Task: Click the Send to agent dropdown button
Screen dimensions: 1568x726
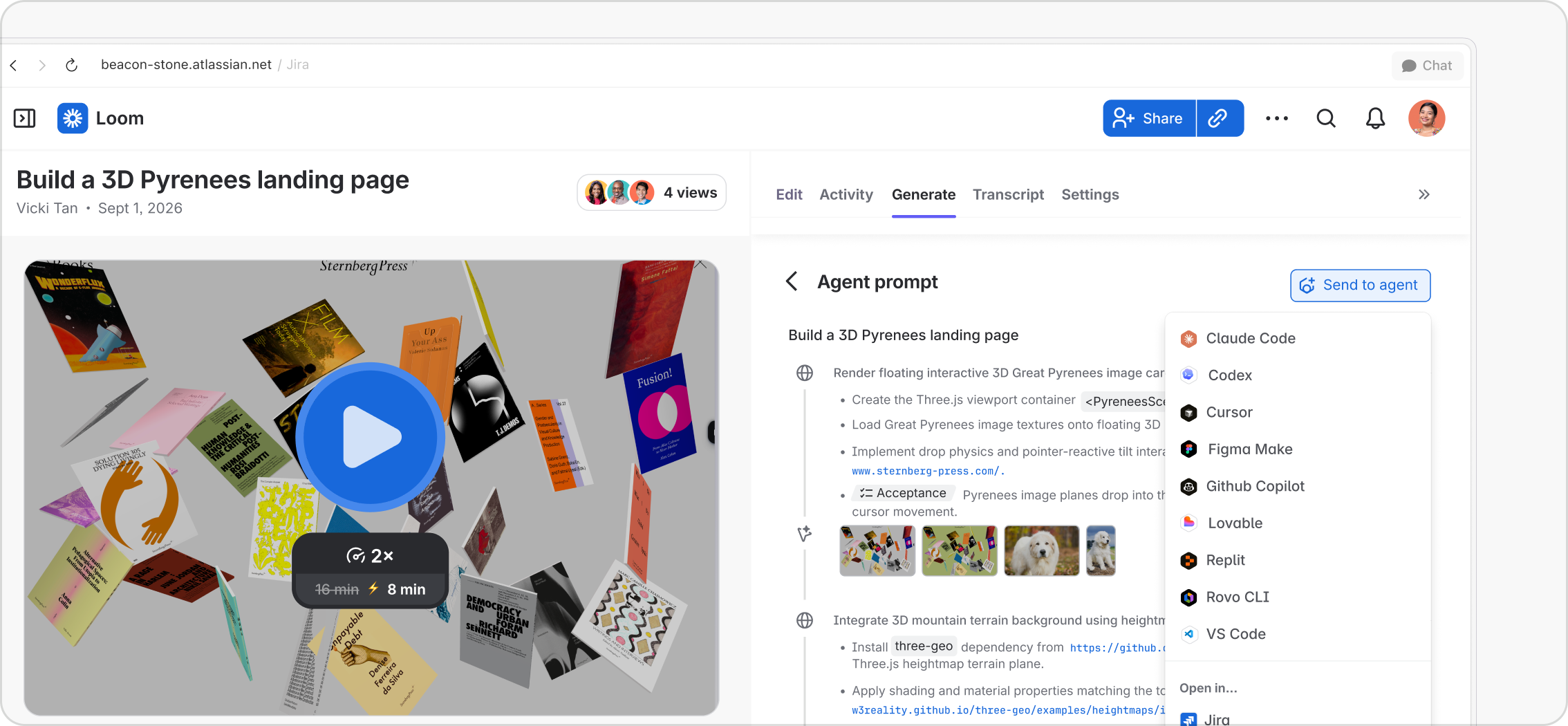Action: point(1360,286)
